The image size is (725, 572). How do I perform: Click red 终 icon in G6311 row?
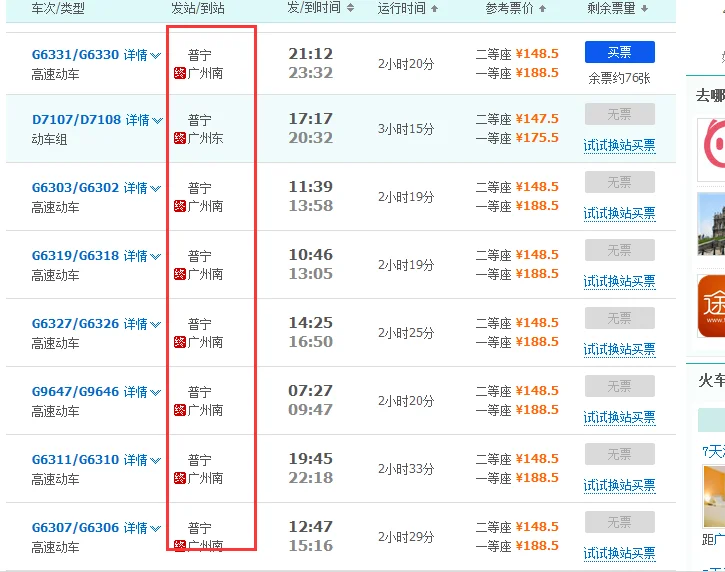click(180, 478)
